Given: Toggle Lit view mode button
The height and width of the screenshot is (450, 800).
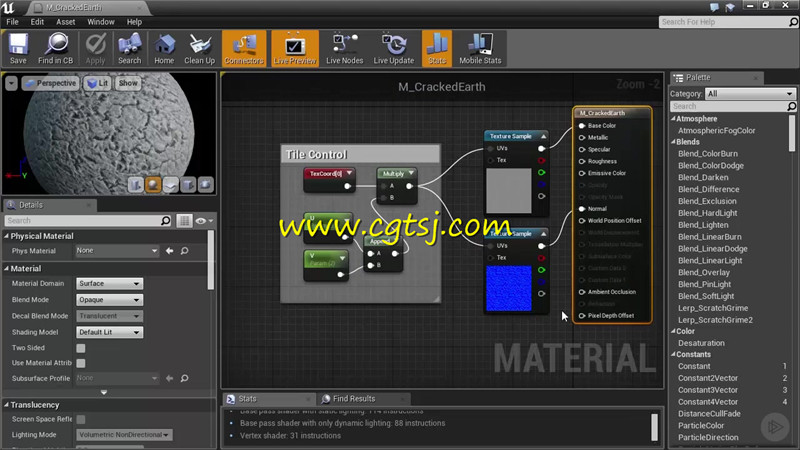Looking at the screenshot, I should pyautogui.click(x=97, y=83).
